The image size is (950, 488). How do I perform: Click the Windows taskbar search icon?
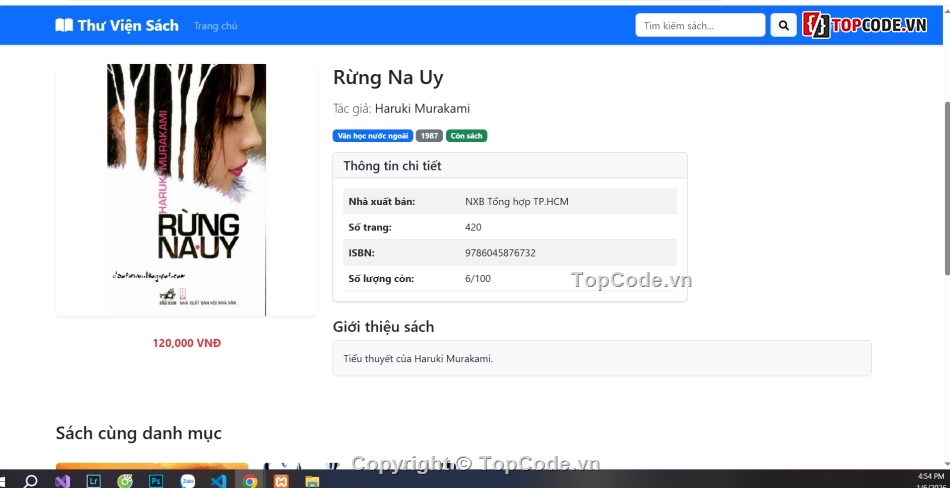pos(30,480)
